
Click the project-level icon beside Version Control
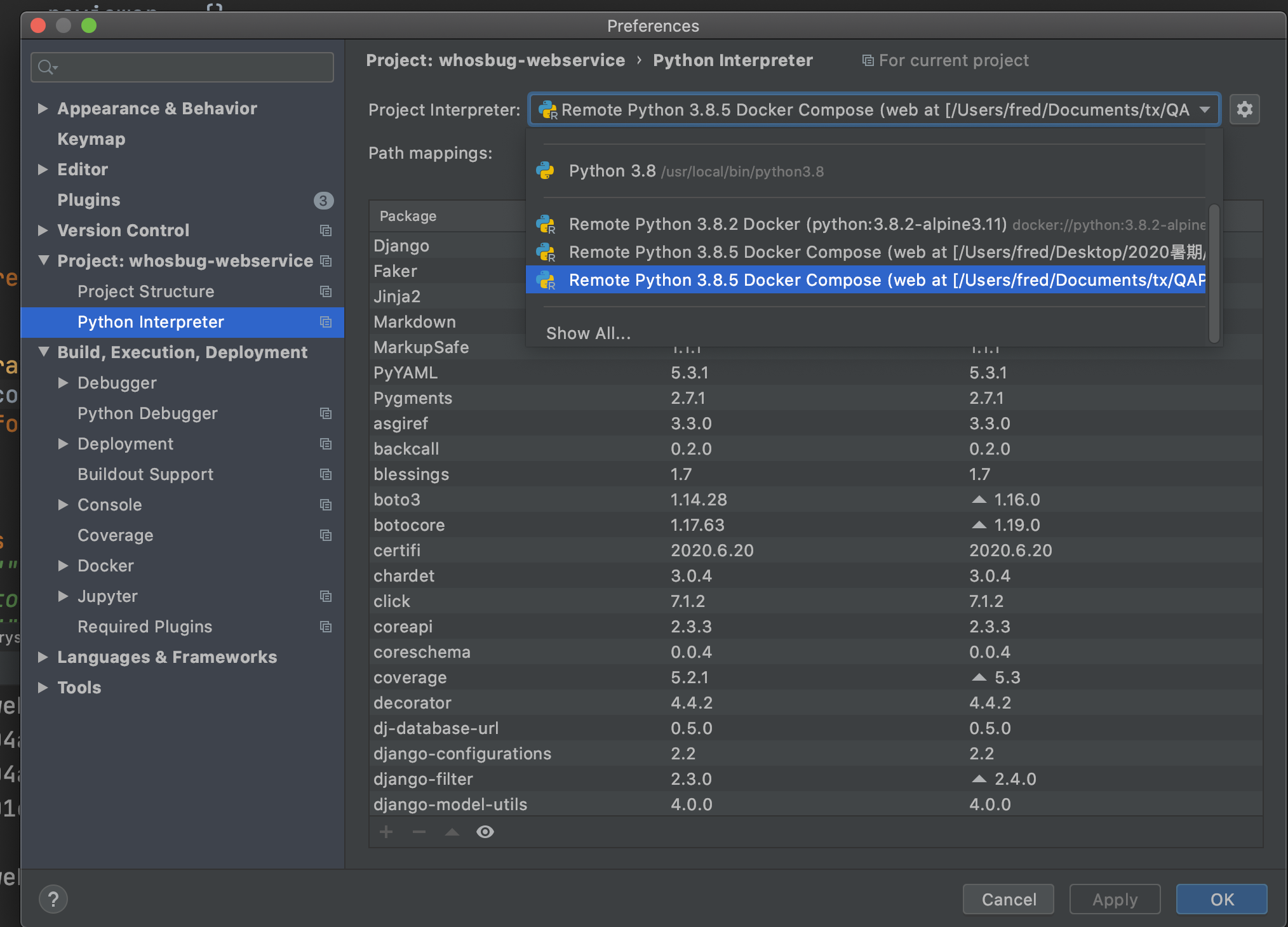click(326, 230)
